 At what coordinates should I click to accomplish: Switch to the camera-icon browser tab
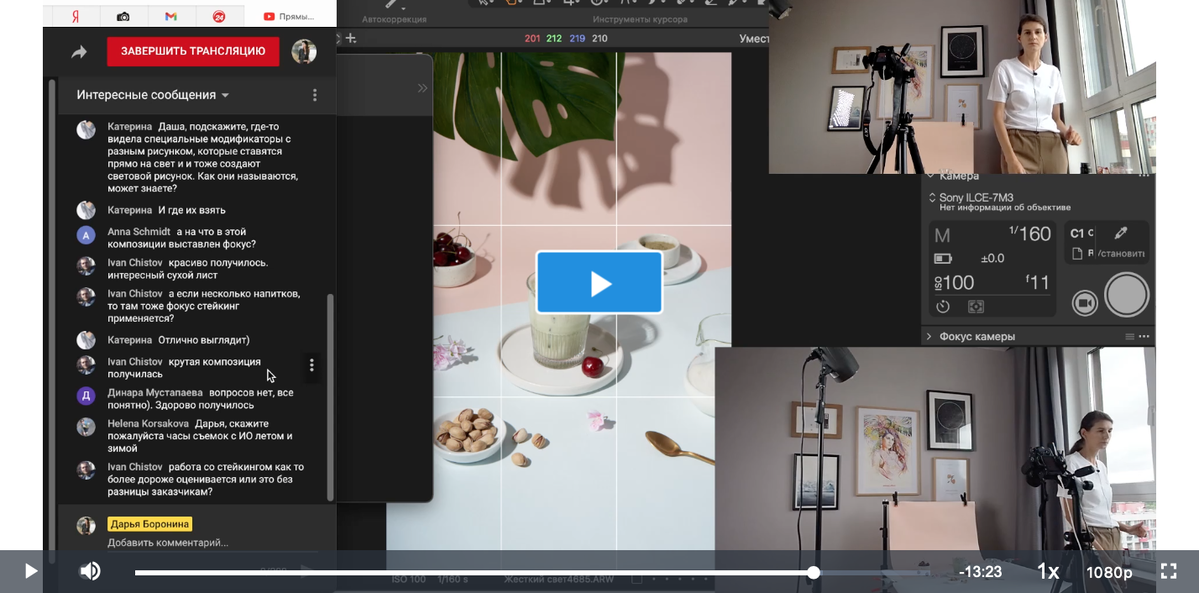click(x=123, y=16)
